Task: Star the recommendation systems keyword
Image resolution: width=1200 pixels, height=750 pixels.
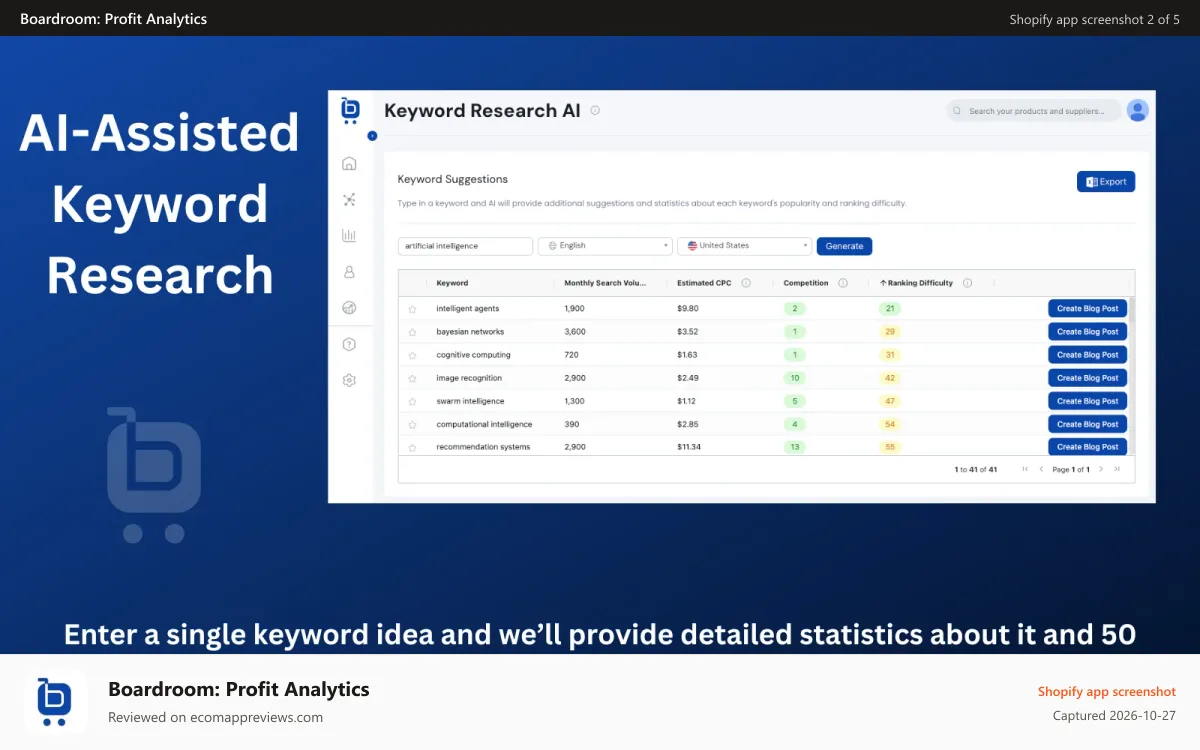Action: [x=412, y=447]
